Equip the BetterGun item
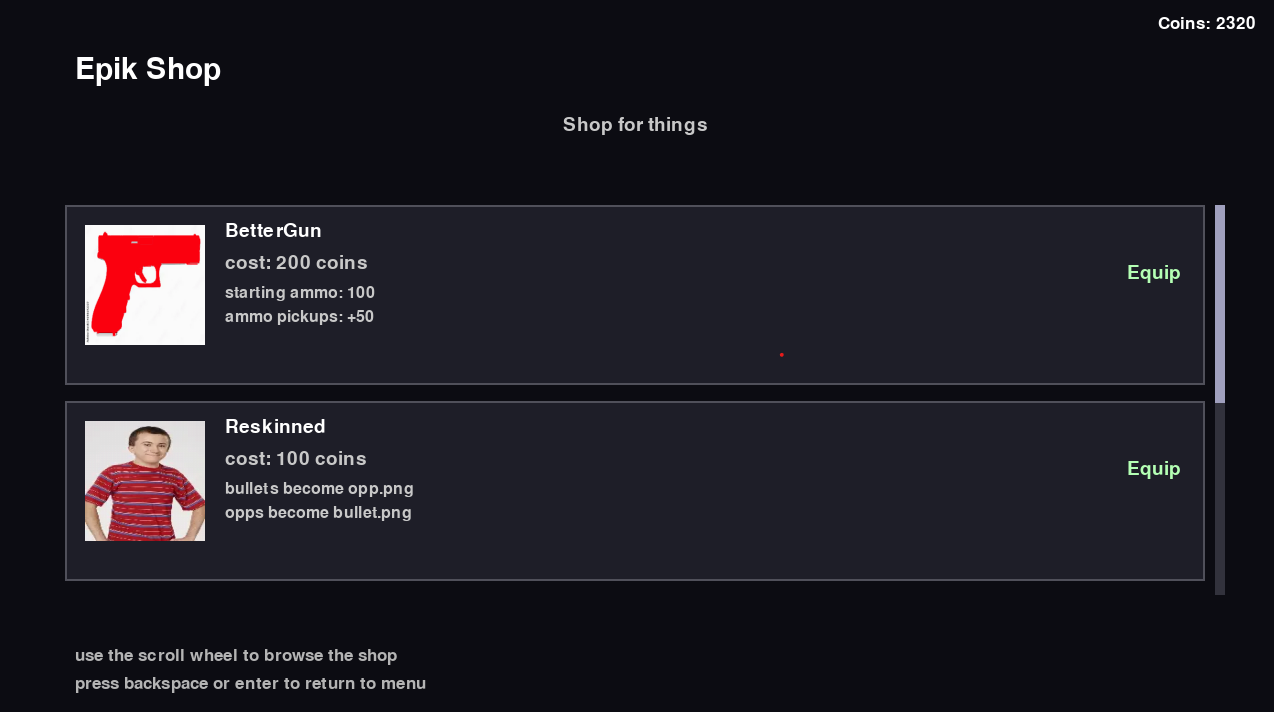Image resolution: width=1274 pixels, height=712 pixels. [x=1153, y=273]
